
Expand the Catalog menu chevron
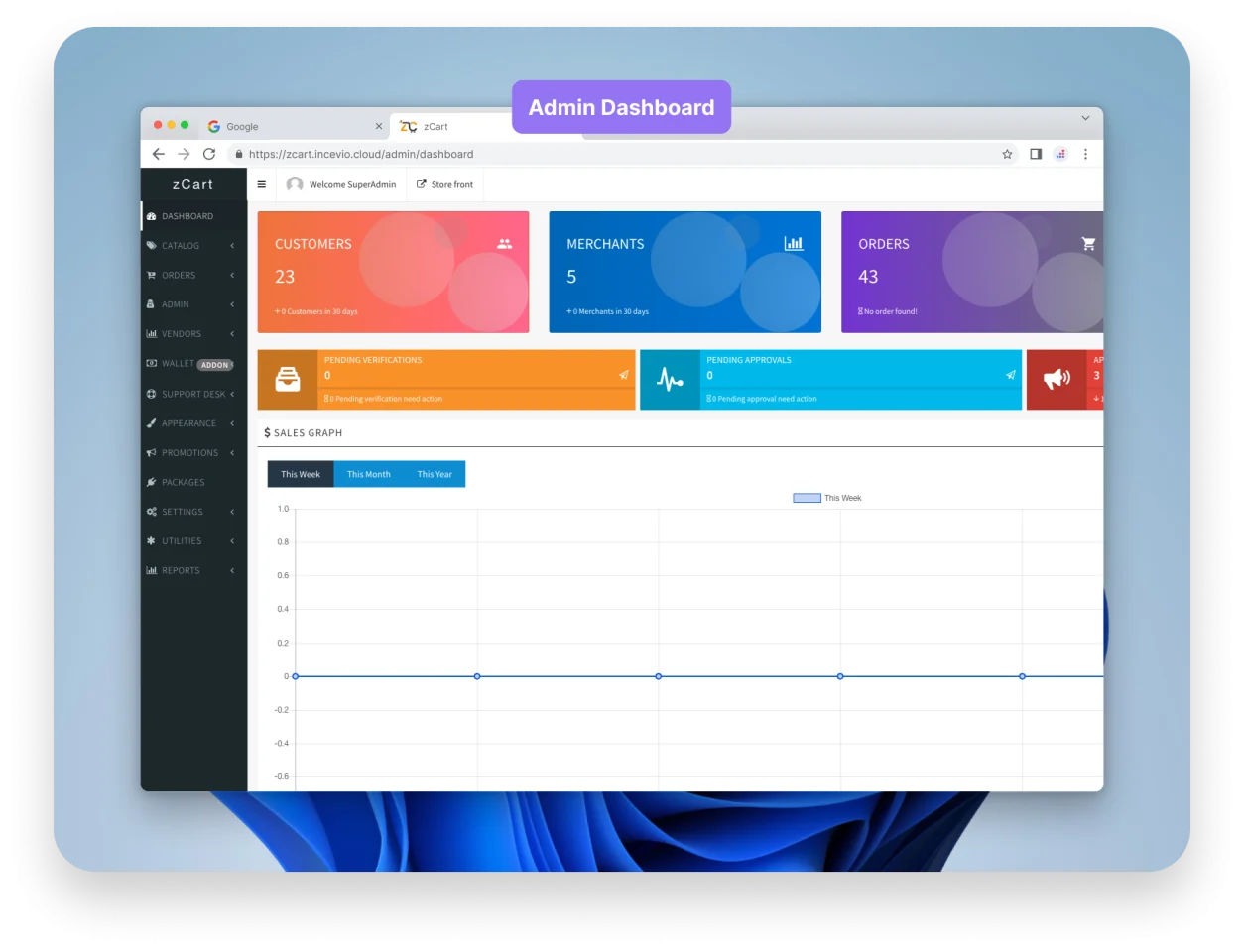coord(232,246)
